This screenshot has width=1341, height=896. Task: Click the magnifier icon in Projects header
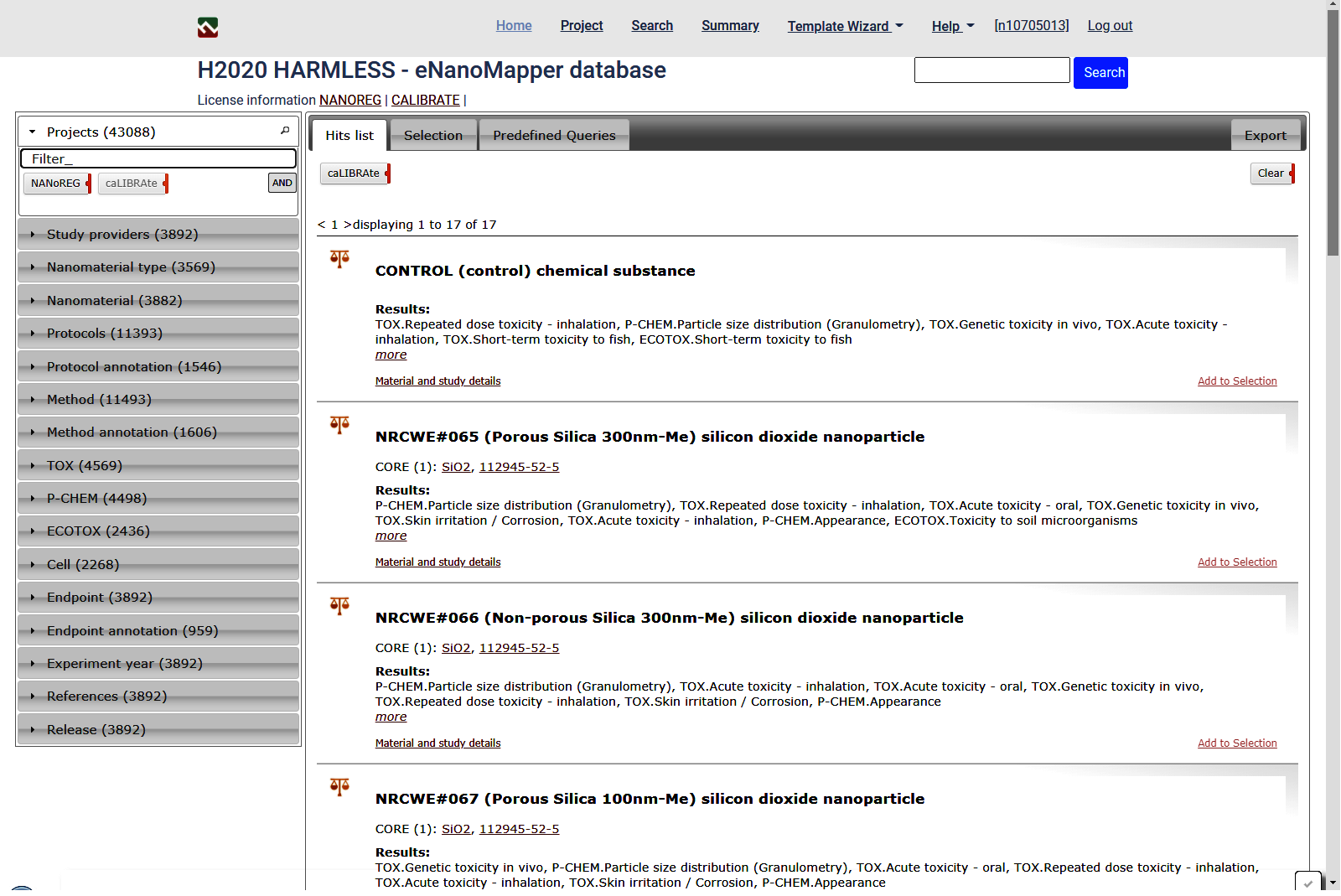pyautogui.click(x=285, y=131)
